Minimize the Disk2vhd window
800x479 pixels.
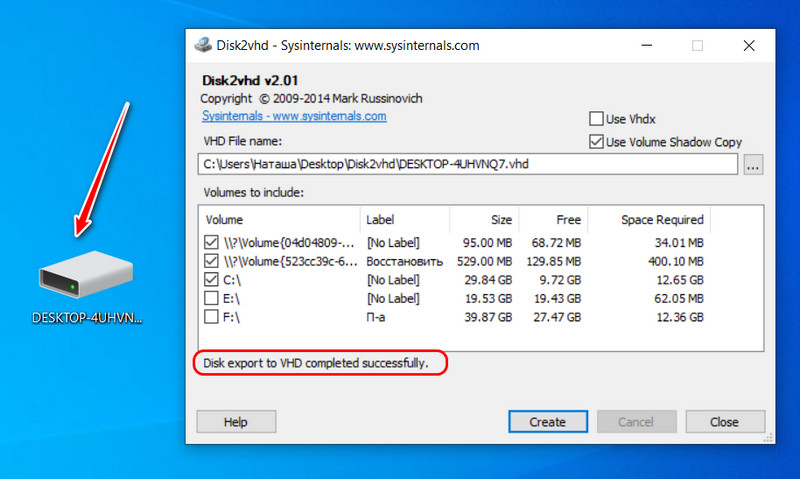[x=647, y=45]
